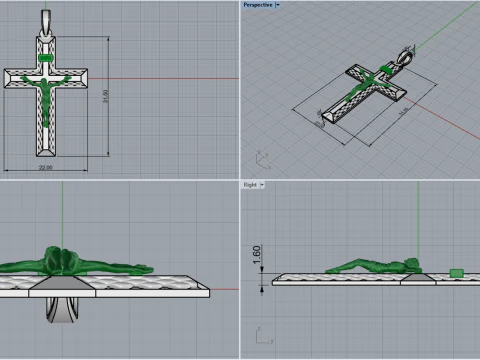The image size is (480, 360).
Task: Select the 22.00 width dimension text
Action: point(46,167)
